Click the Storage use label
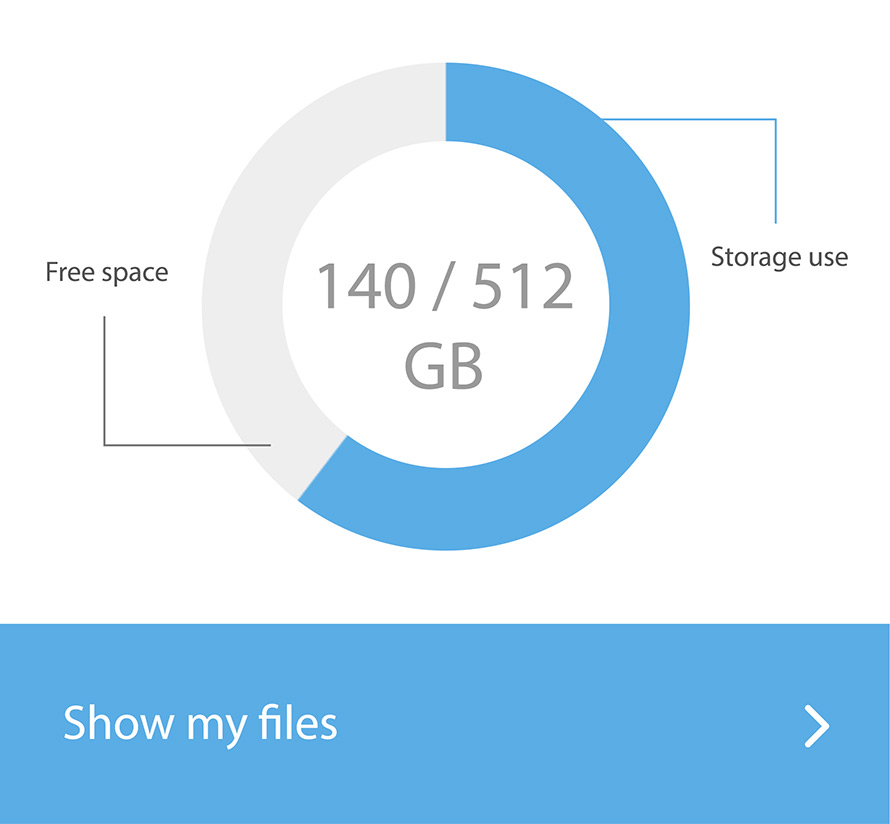Image resolution: width=890 pixels, height=824 pixels. click(x=779, y=257)
